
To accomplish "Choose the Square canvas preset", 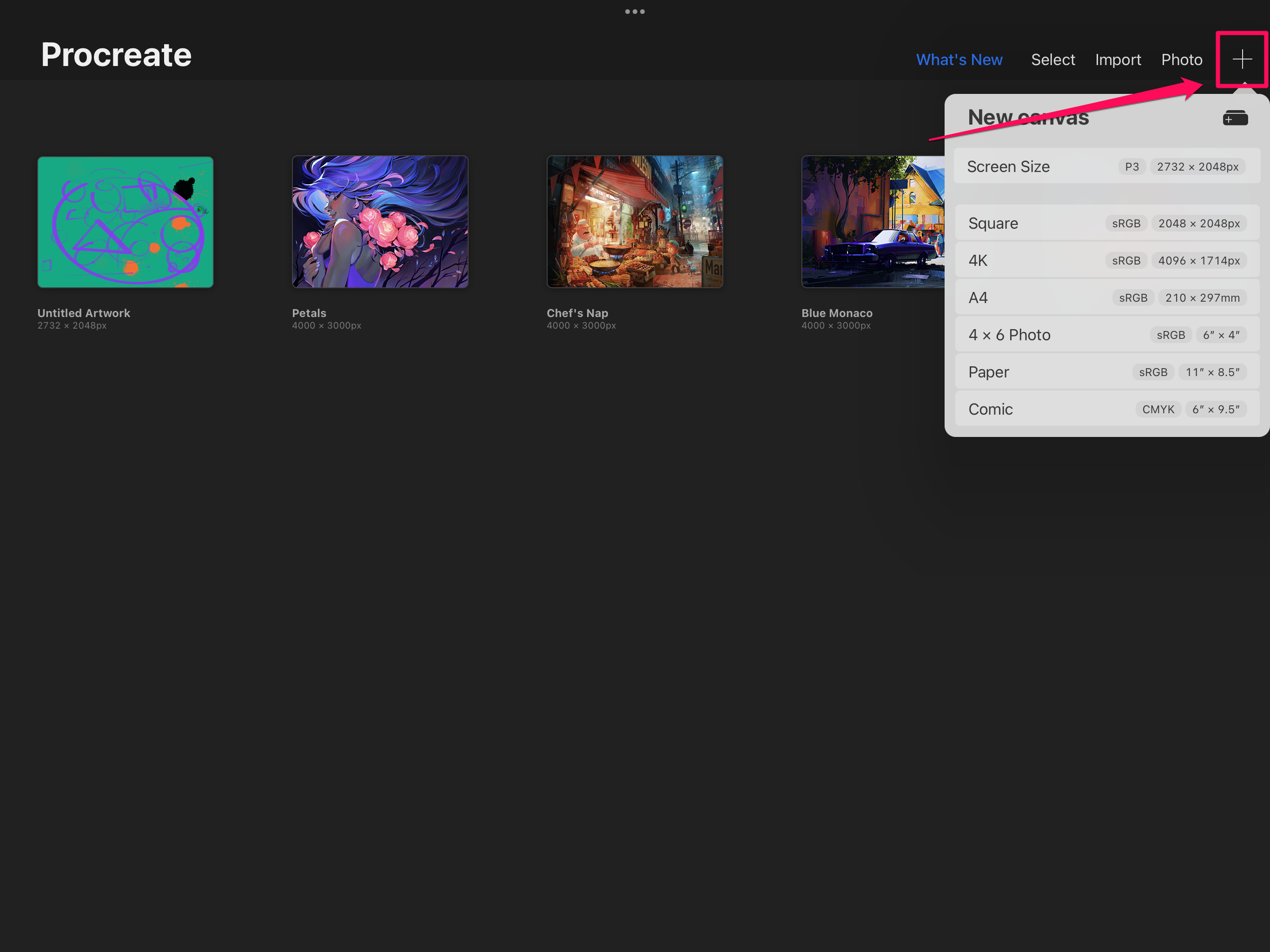I will point(1106,224).
